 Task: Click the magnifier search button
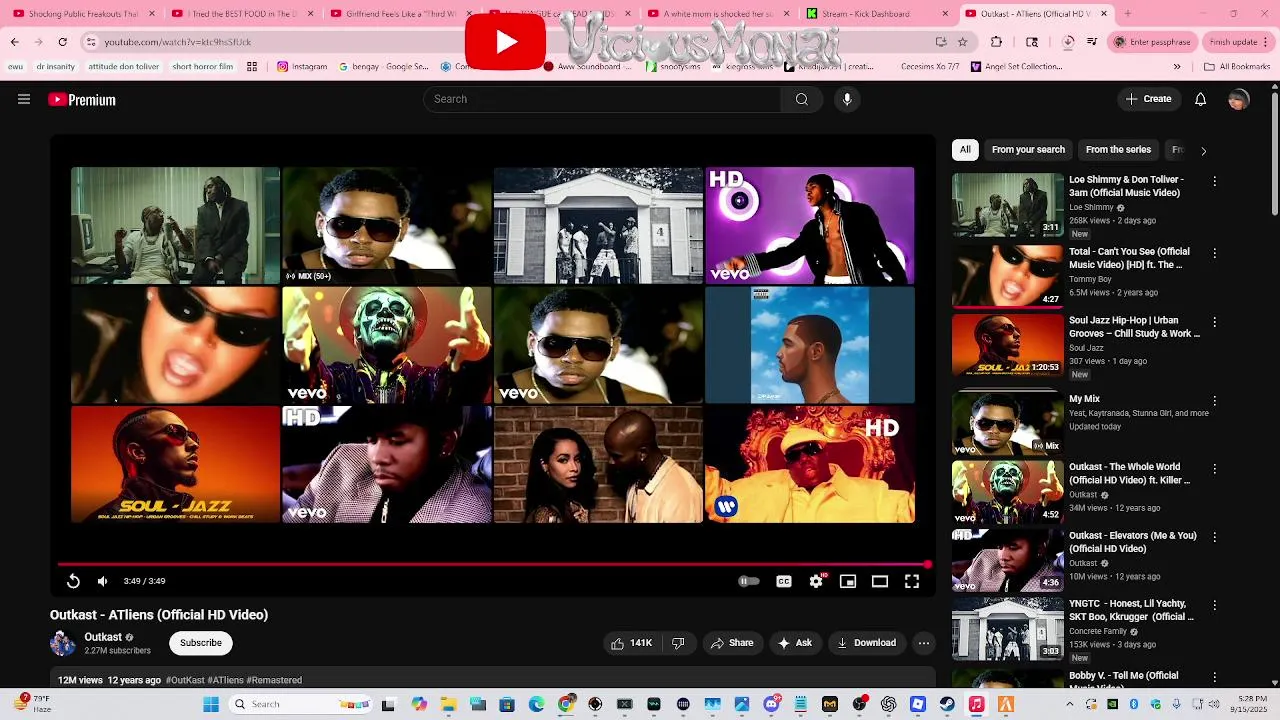[801, 99]
